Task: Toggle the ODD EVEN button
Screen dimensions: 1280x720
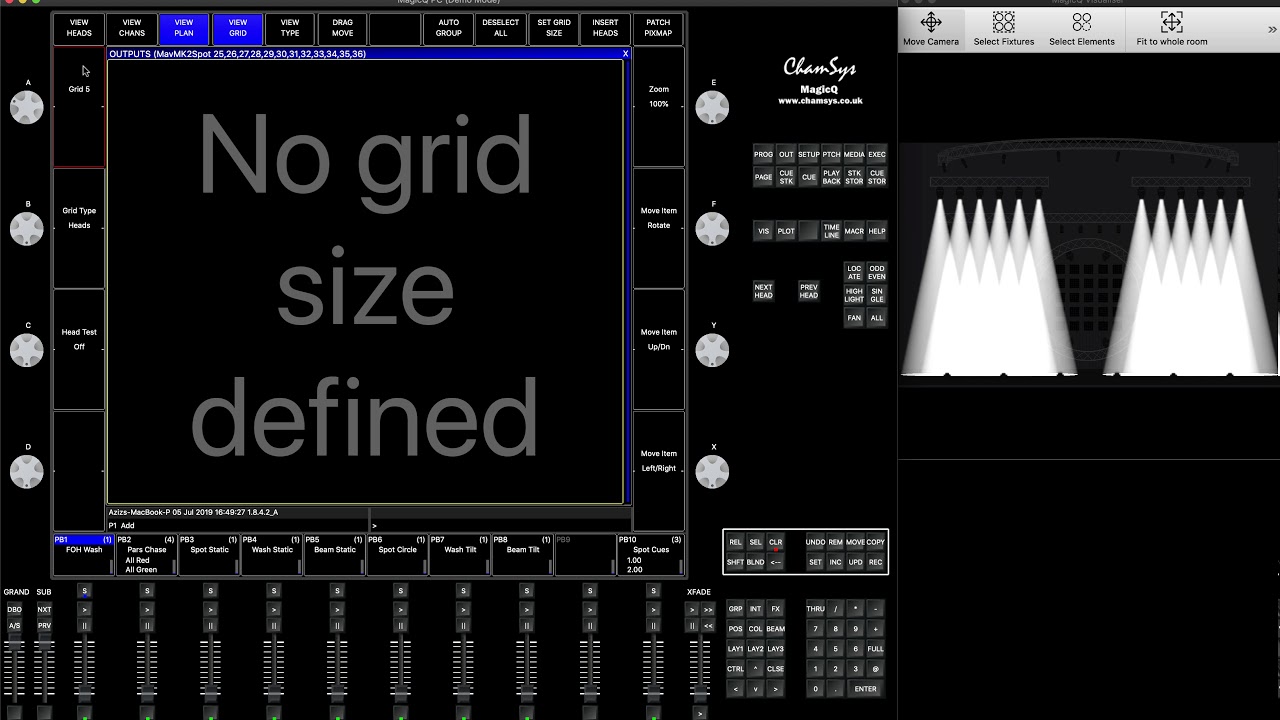Action: (x=877, y=272)
